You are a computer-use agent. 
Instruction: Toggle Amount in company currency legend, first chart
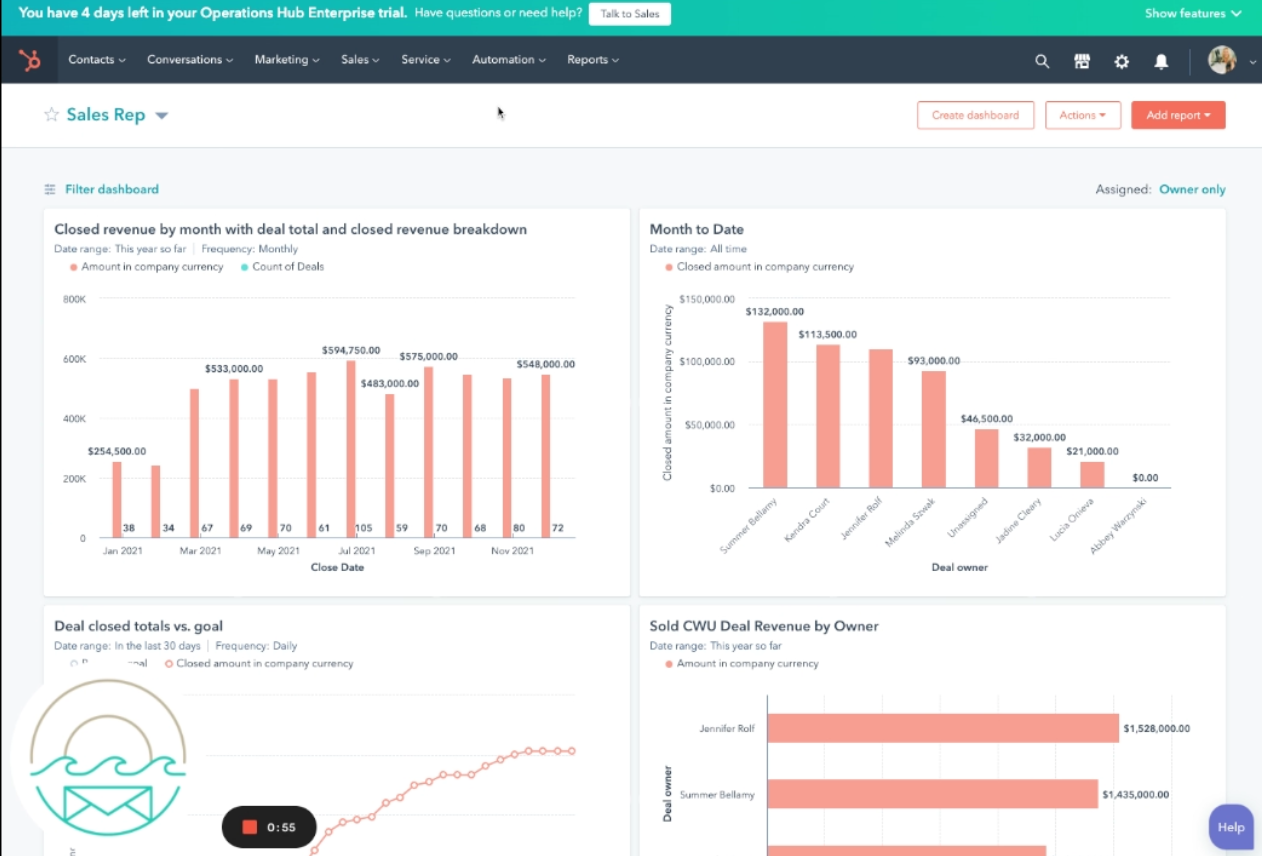(x=147, y=267)
